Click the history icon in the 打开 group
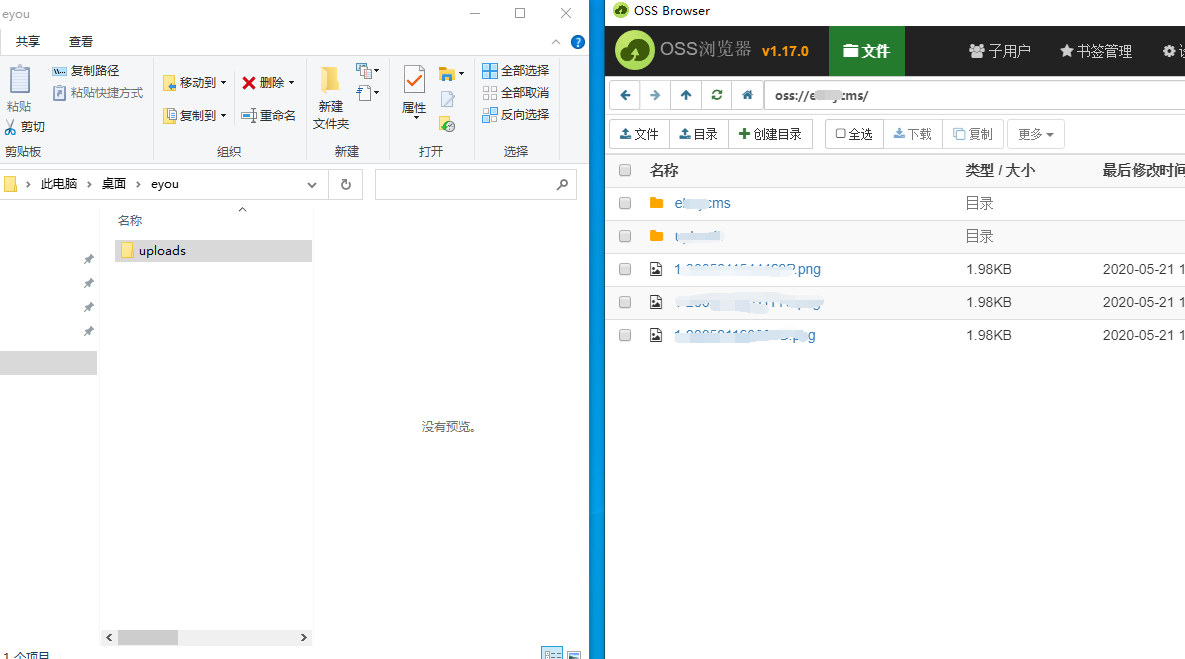 (447, 124)
